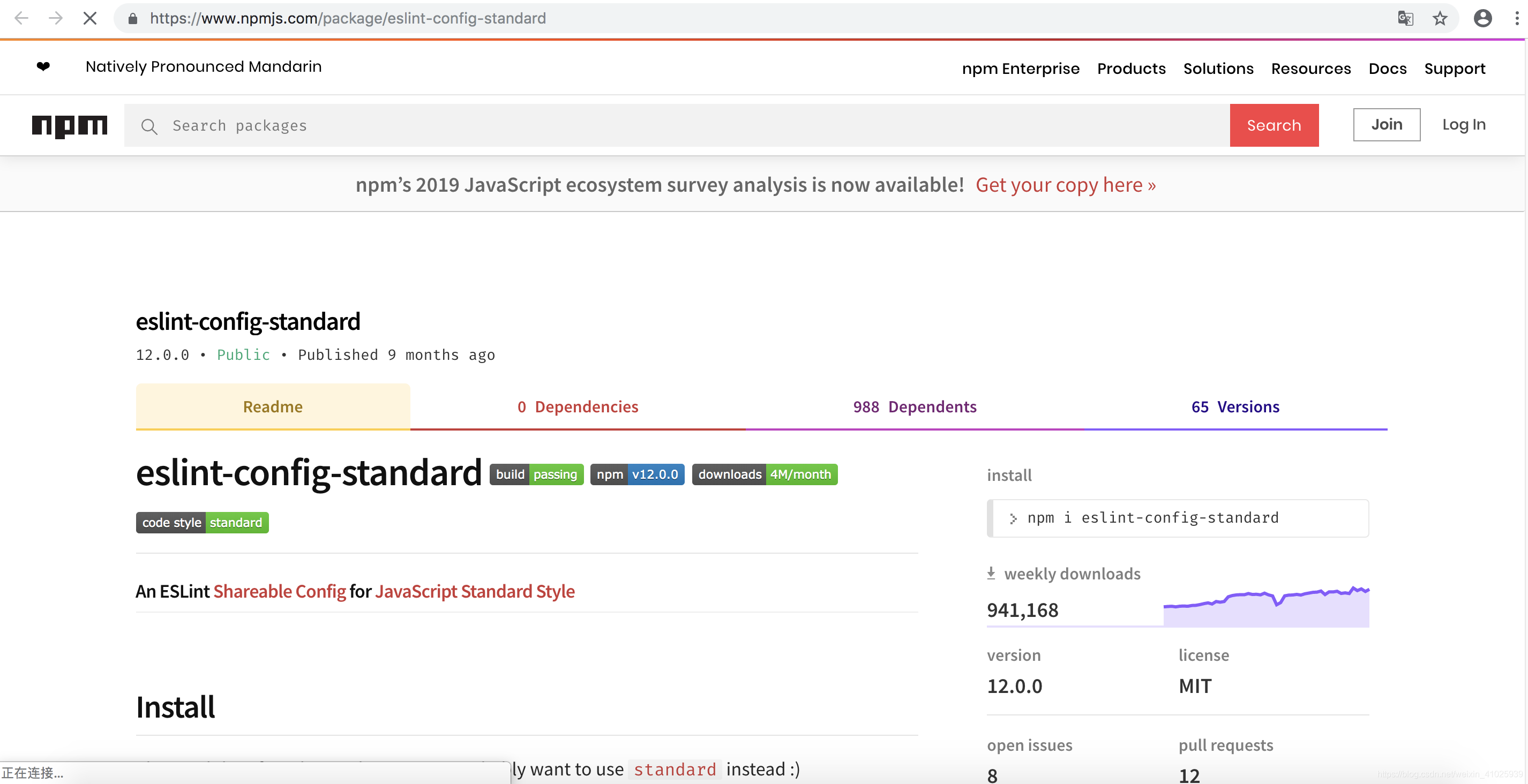Open the npm Enterprise menu

coord(1020,69)
